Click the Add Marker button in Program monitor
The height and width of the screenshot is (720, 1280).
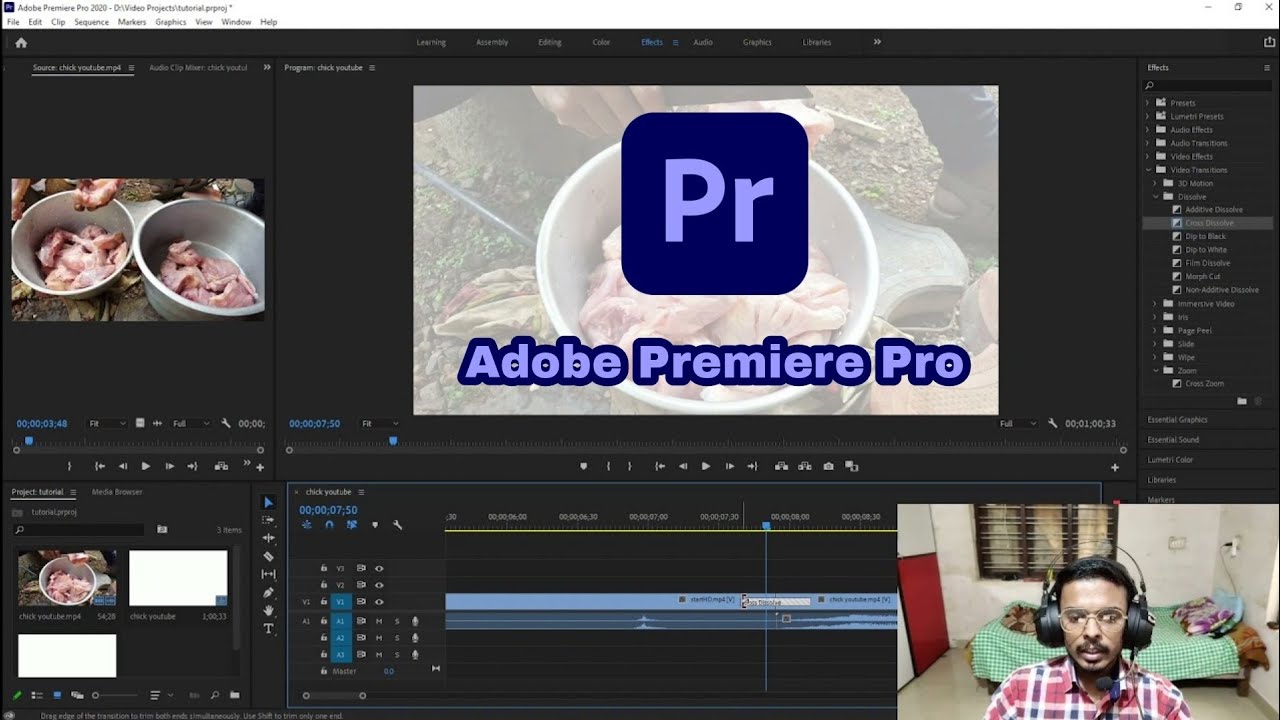584,466
